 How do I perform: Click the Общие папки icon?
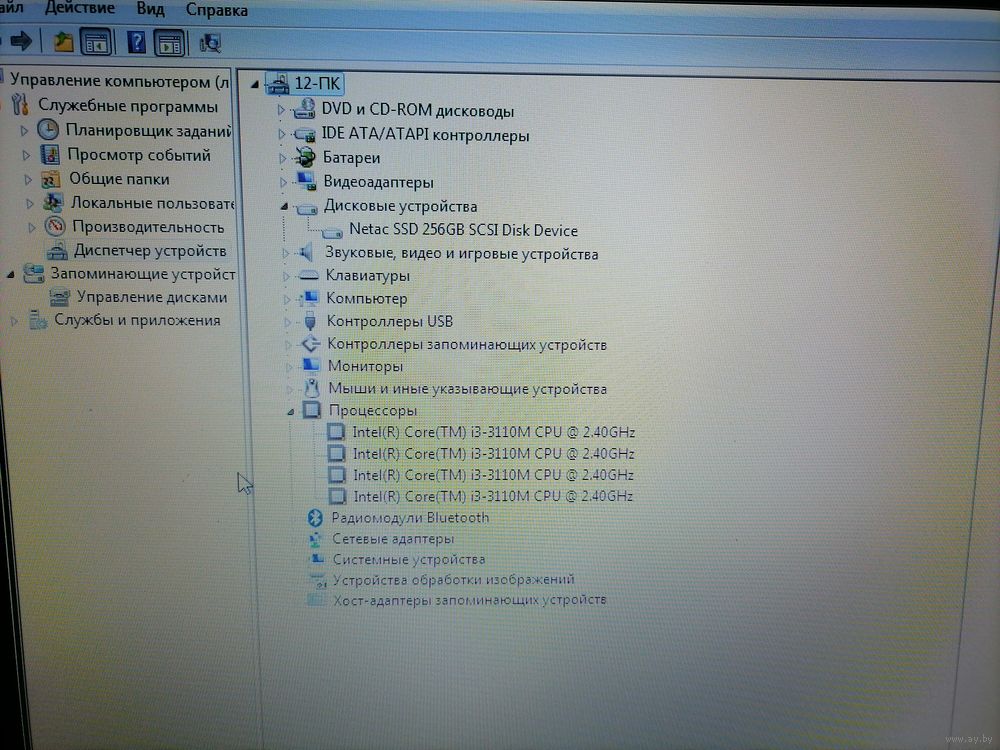51,179
